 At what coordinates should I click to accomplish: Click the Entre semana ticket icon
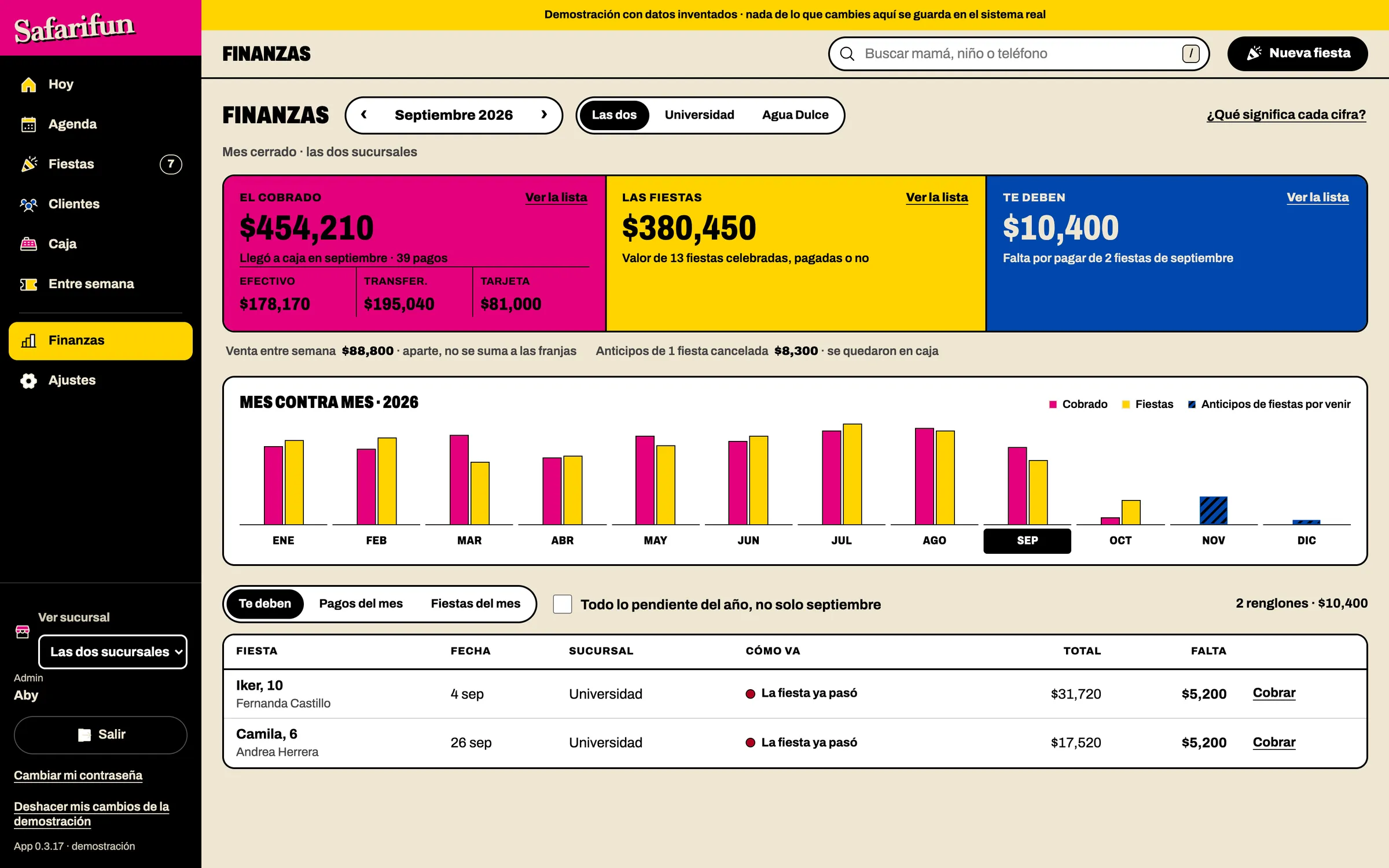28,284
